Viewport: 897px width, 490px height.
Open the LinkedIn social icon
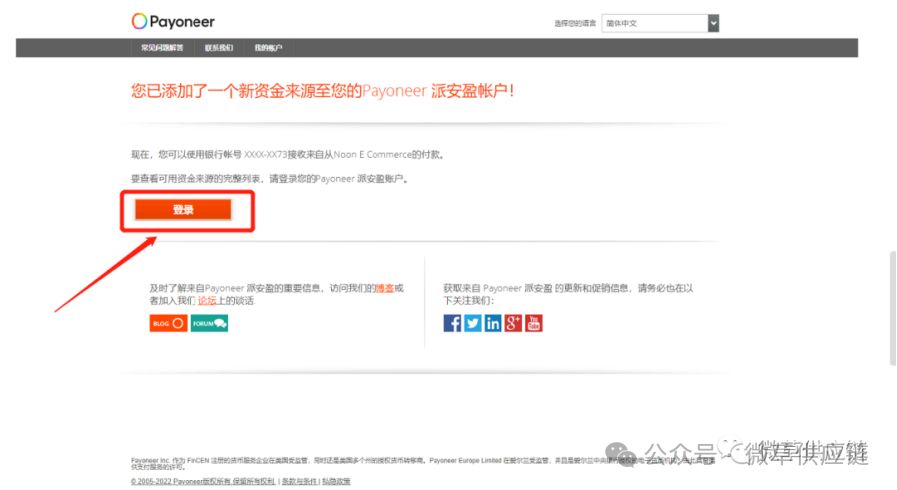pyautogui.click(x=493, y=323)
